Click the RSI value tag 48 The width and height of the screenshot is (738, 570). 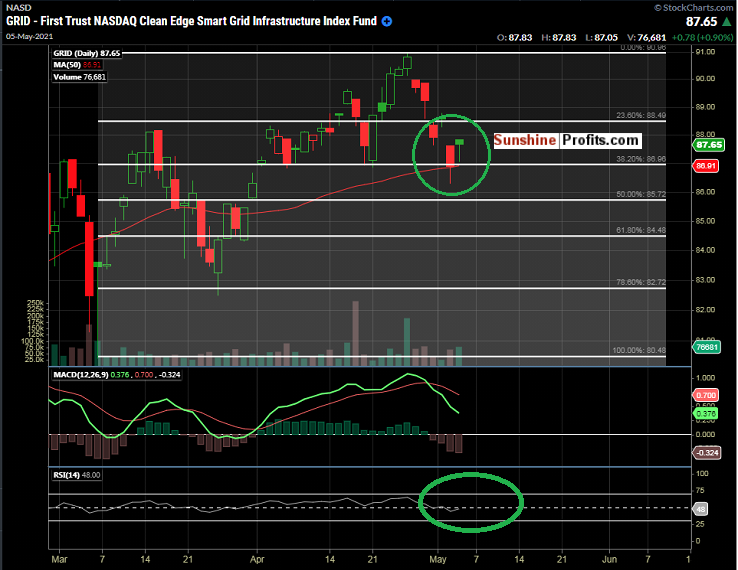pyautogui.click(x=700, y=509)
